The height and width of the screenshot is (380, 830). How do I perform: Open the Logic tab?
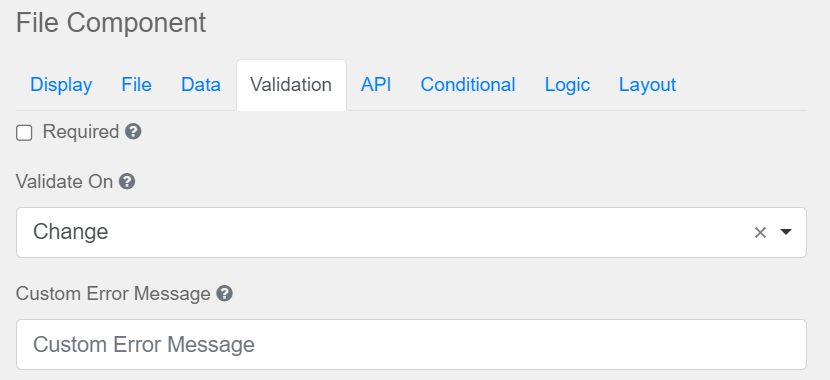pos(567,85)
